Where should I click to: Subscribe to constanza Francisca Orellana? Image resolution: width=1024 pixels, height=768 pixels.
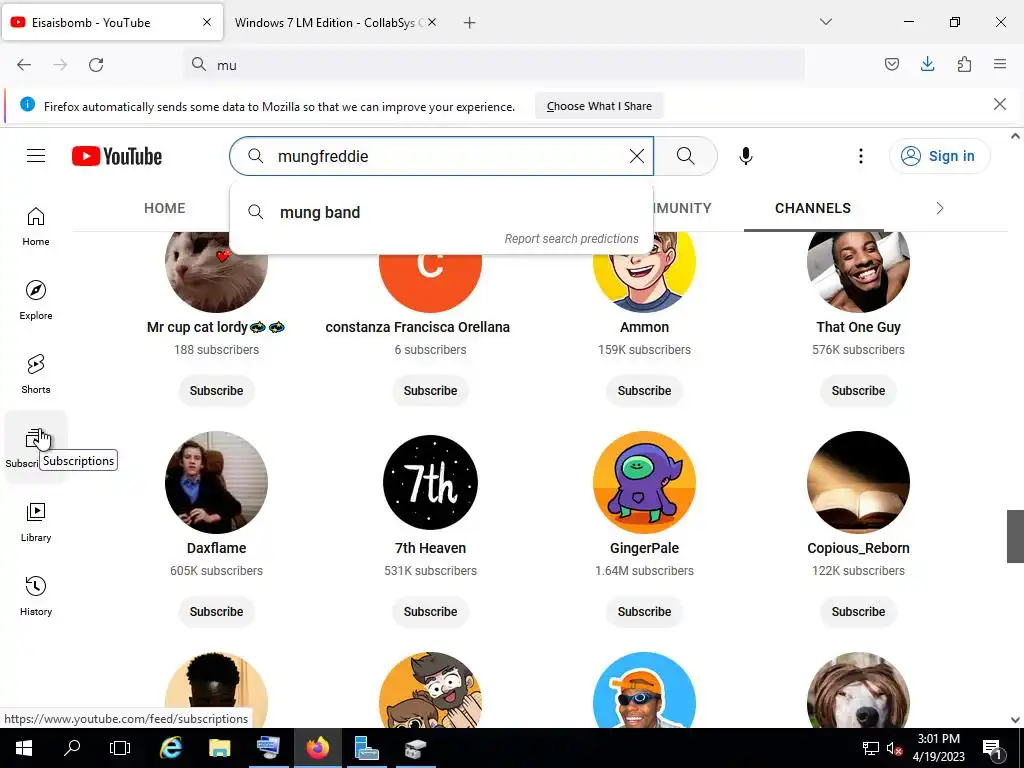430,391
